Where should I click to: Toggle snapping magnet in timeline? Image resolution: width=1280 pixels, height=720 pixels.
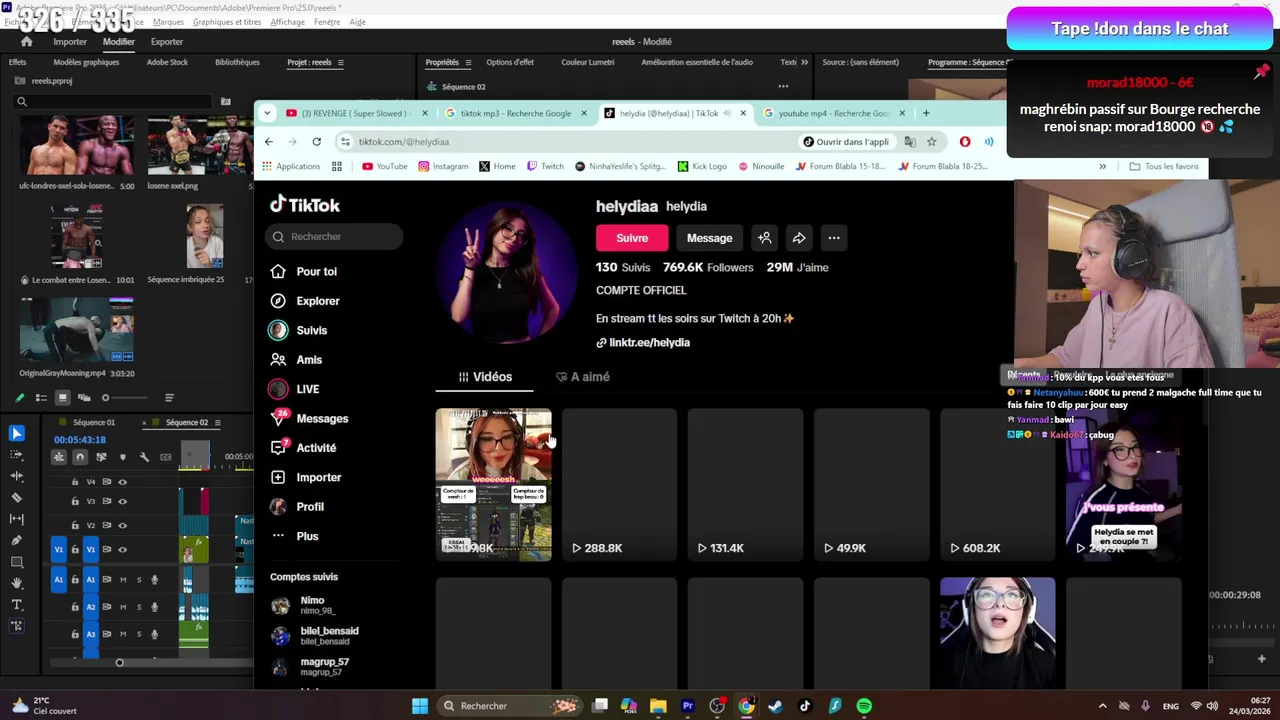click(80, 457)
